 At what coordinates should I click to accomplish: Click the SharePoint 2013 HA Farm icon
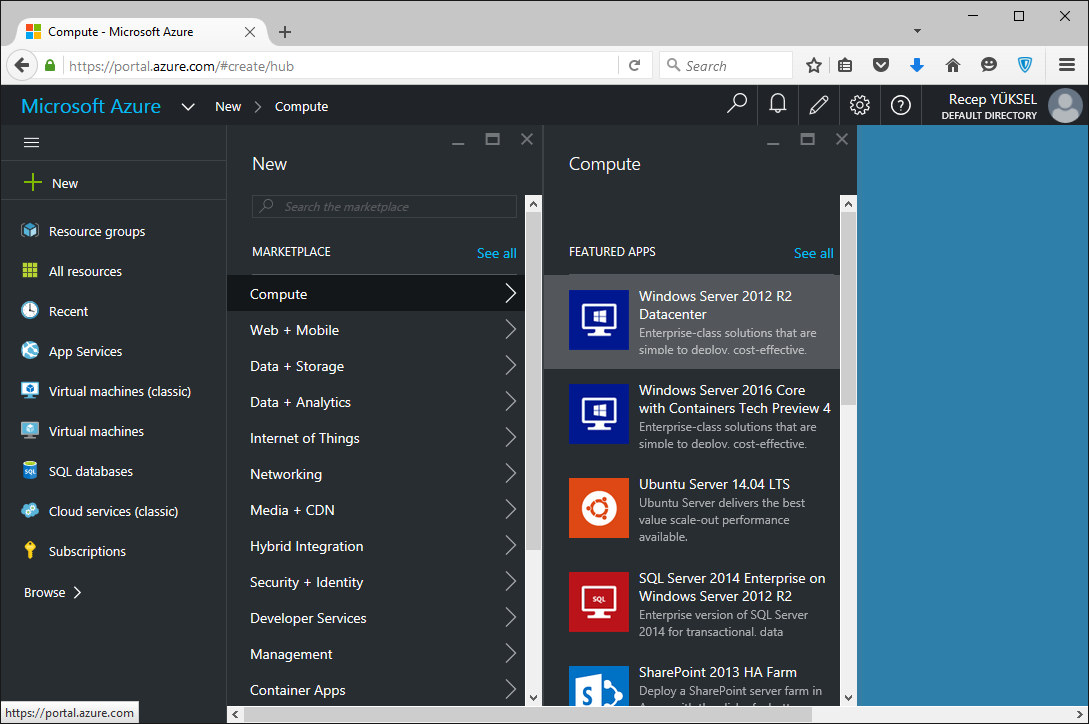(x=599, y=686)
